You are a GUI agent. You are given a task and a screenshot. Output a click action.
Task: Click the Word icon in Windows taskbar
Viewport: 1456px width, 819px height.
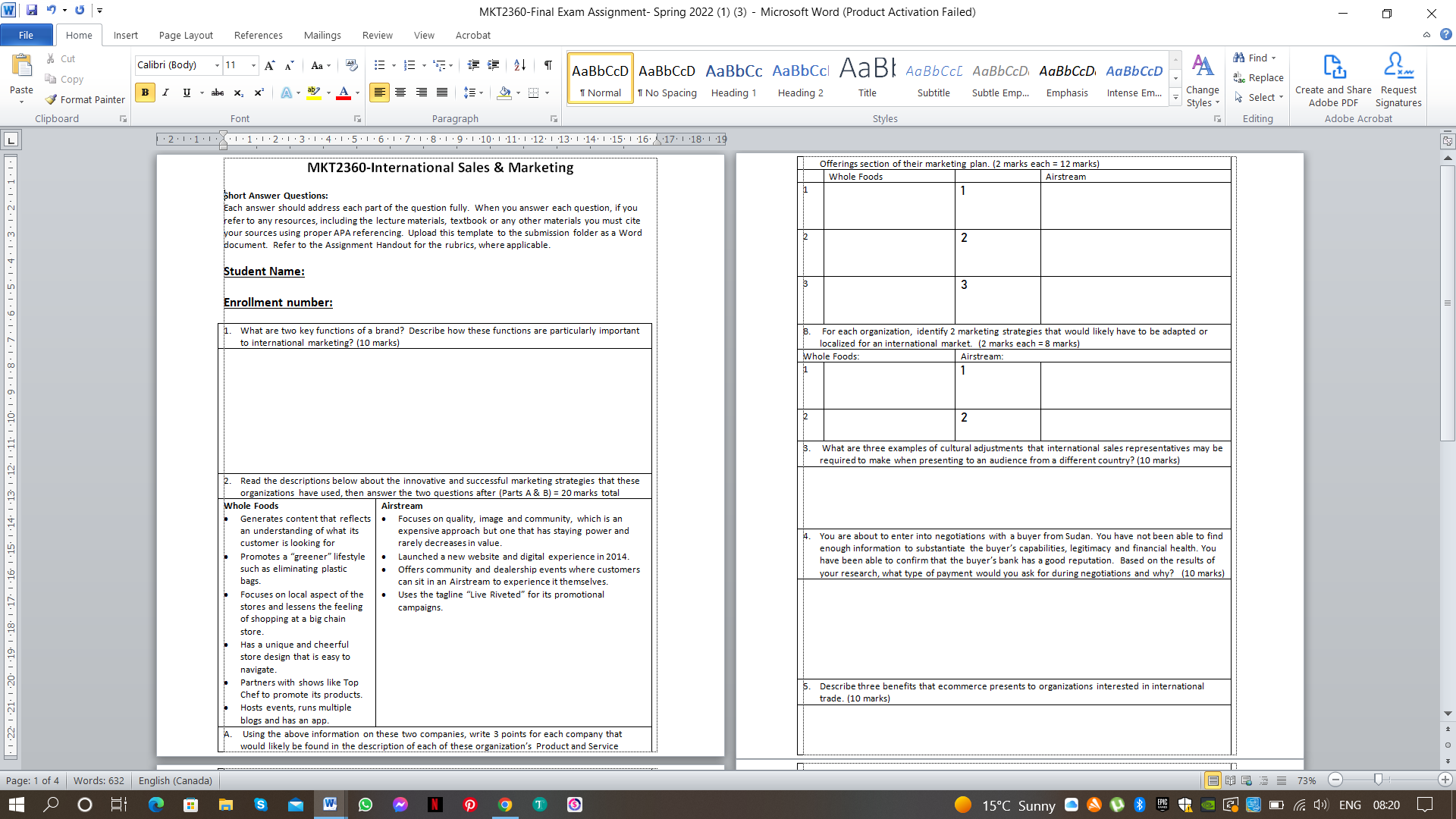tap(330, 805)
